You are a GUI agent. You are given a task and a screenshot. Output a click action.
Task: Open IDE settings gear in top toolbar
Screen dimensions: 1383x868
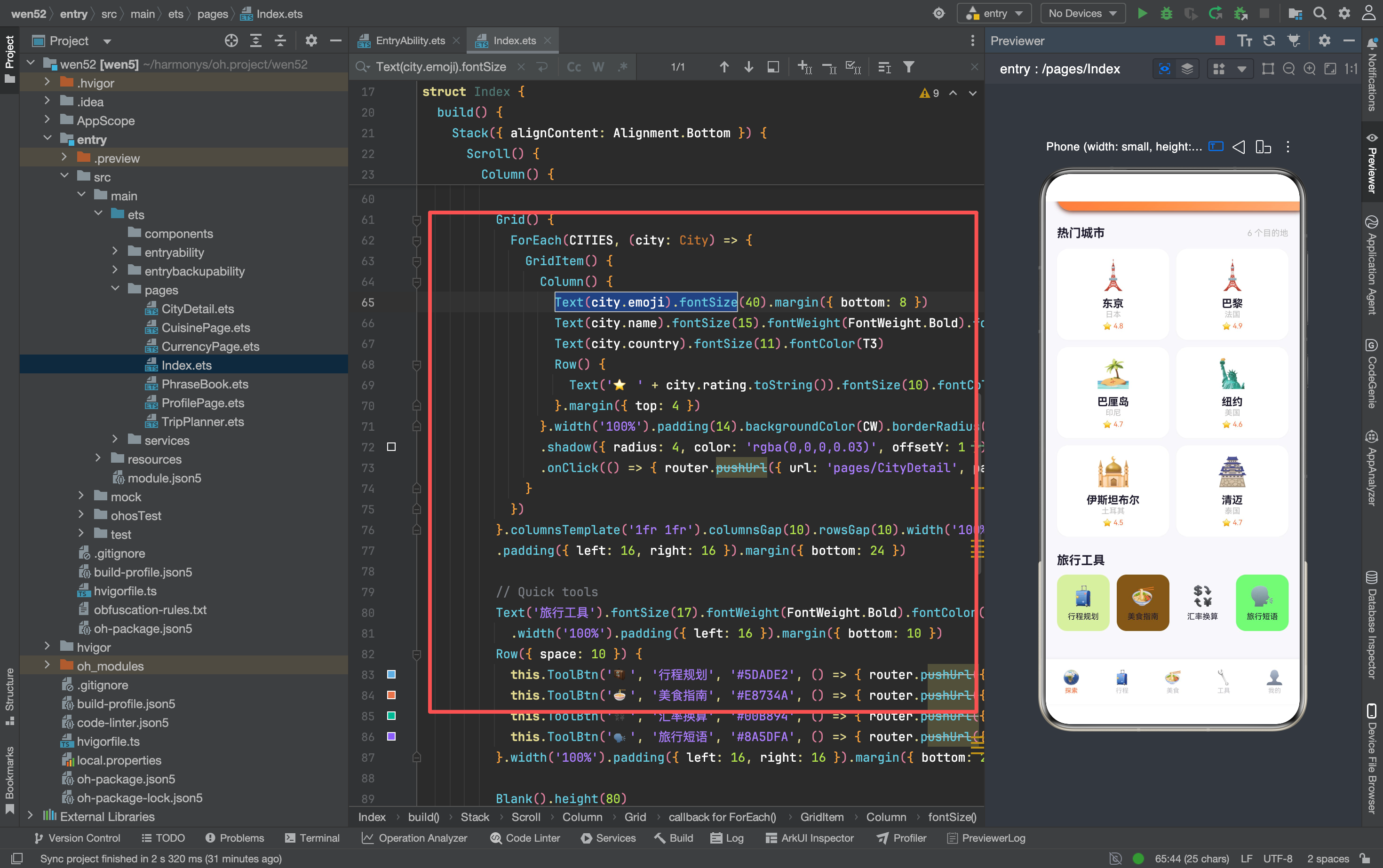[x=1344, y=13]
